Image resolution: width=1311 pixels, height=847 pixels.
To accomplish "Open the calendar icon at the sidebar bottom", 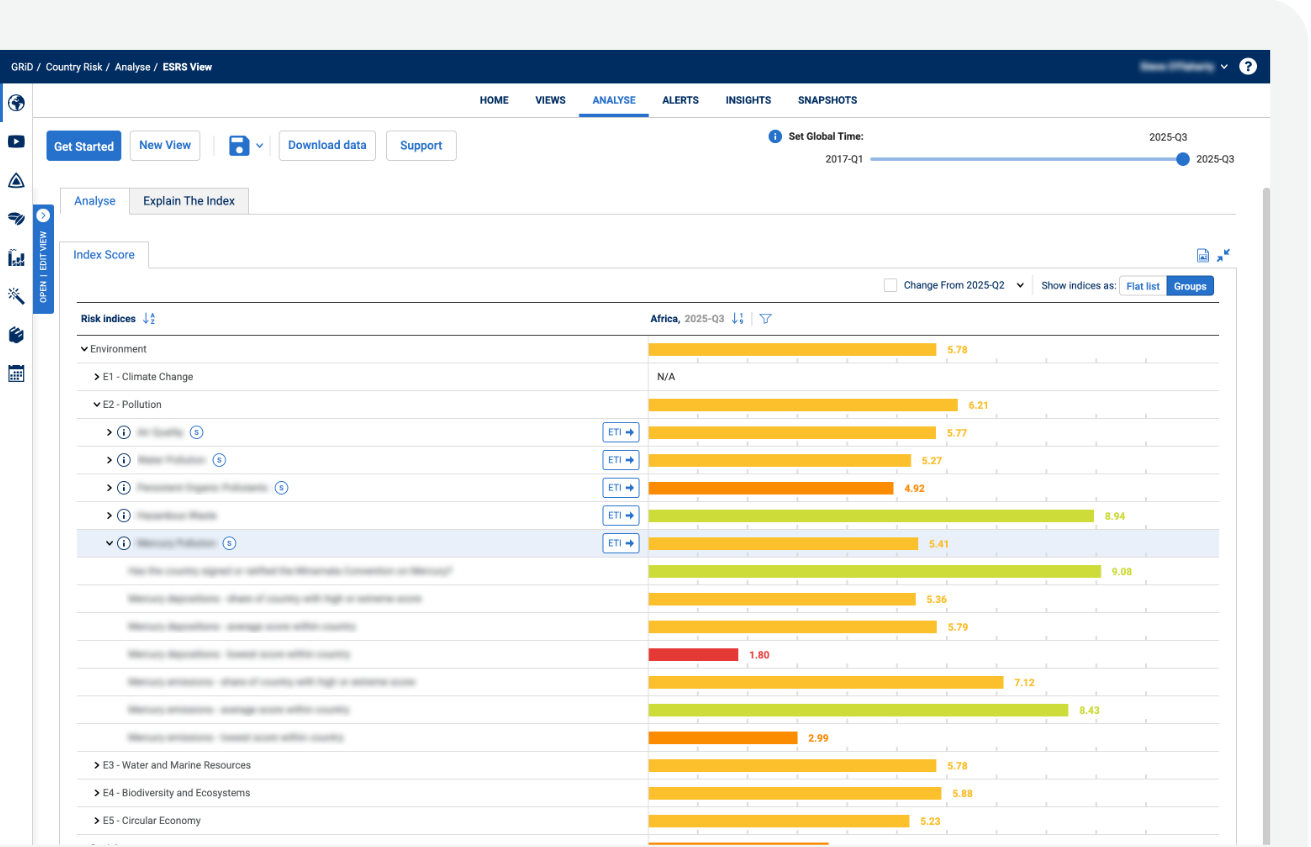I will [x=16, y=372].
